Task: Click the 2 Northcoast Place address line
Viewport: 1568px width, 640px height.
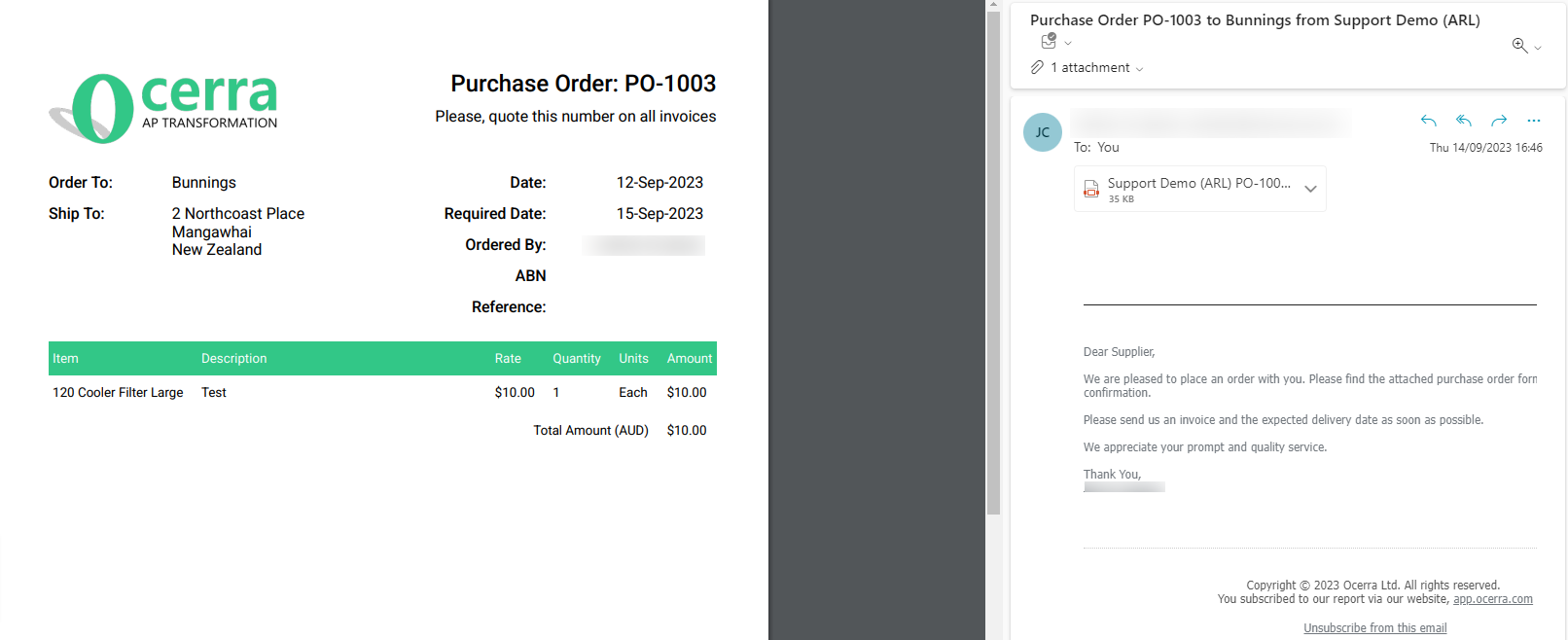Action: click(238, 214)
